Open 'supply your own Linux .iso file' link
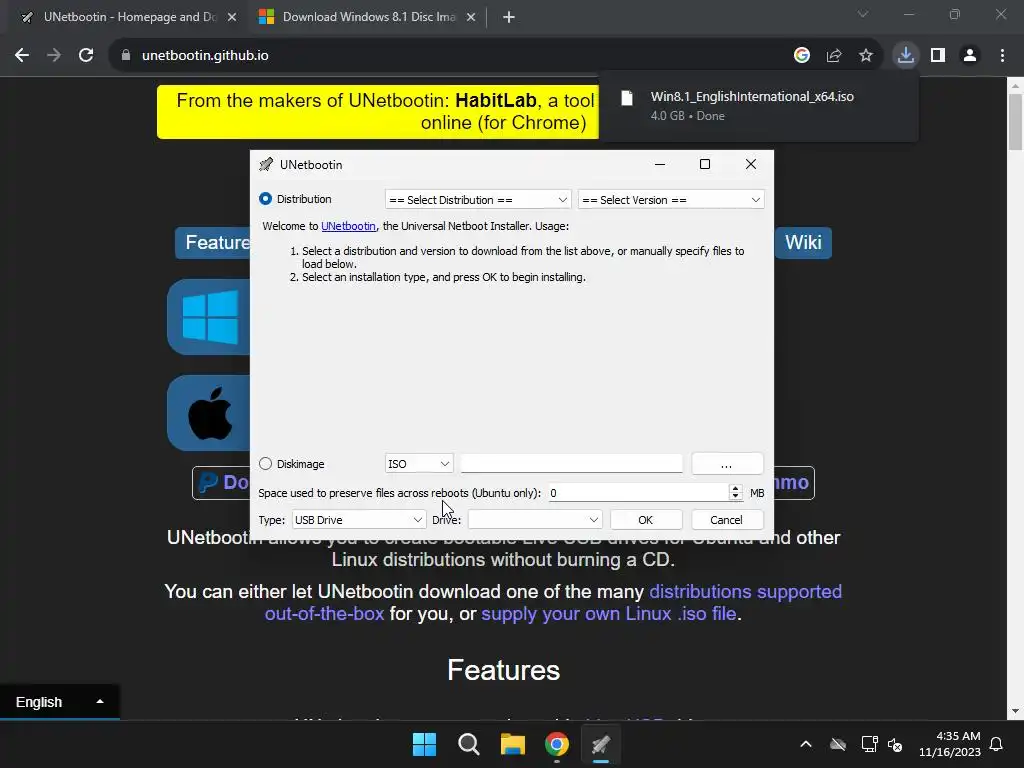Viewport: 1024px width, 768px height. (x=609, y=614)
